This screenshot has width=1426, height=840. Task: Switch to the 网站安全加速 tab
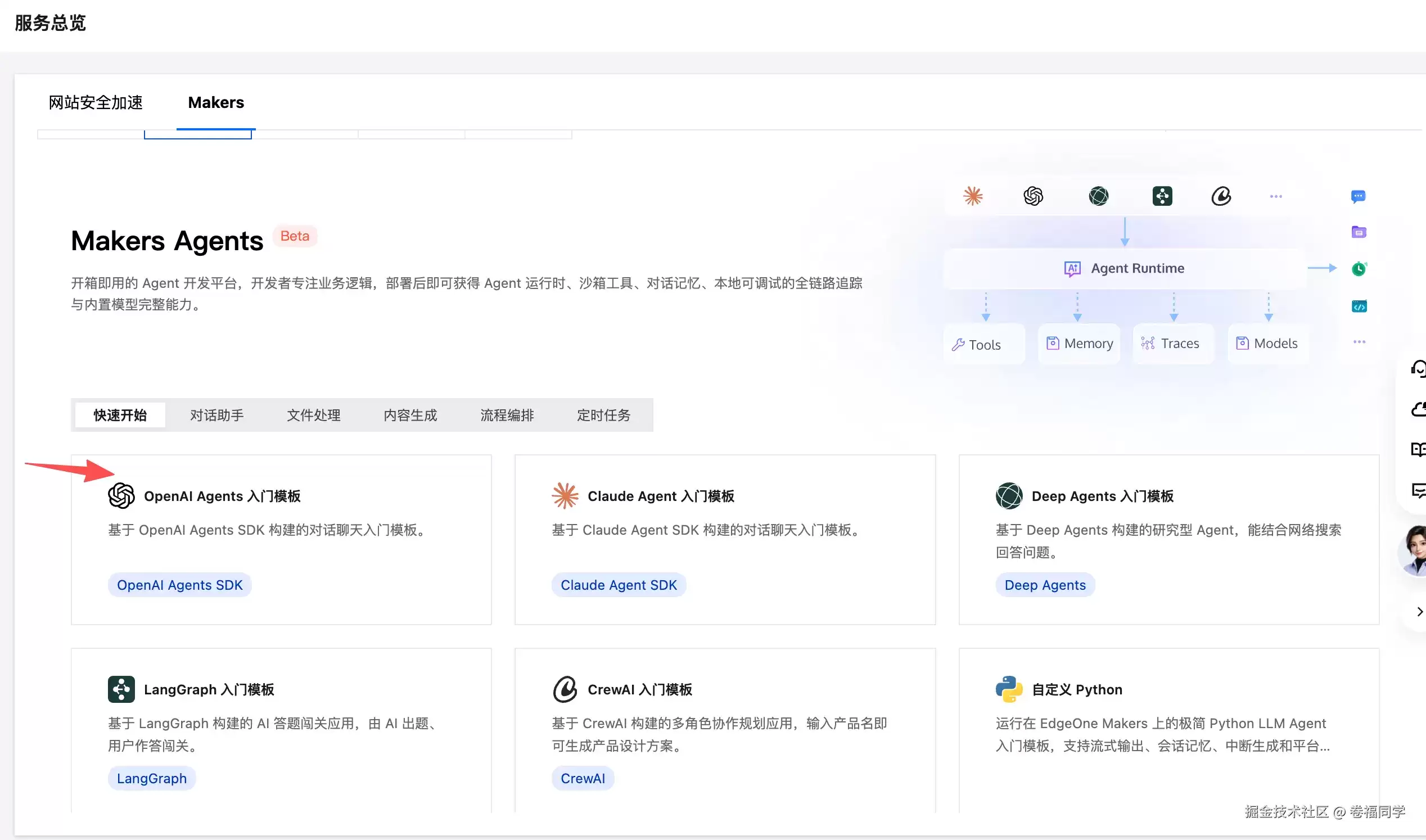(x=95, y=102)
